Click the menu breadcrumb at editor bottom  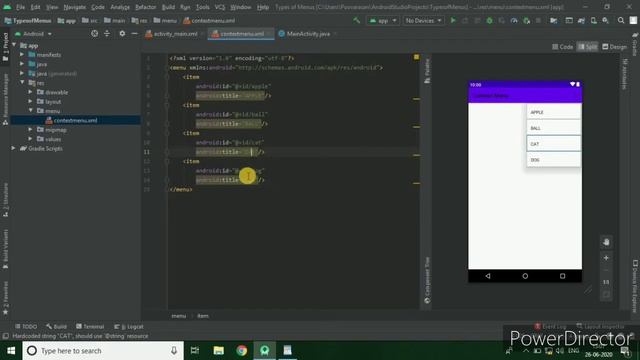tap(179, 316)
